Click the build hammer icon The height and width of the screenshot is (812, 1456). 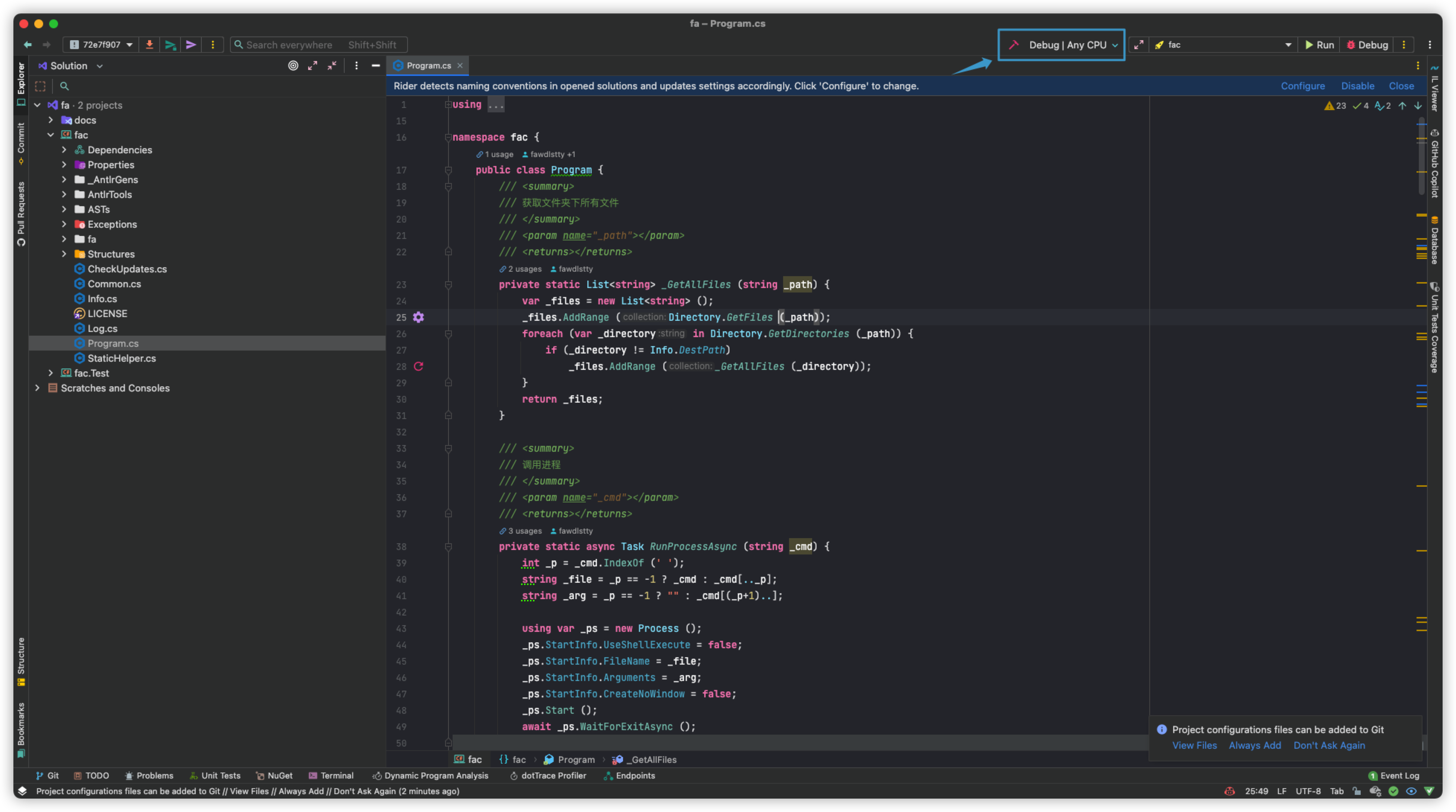click(1014, 45)
